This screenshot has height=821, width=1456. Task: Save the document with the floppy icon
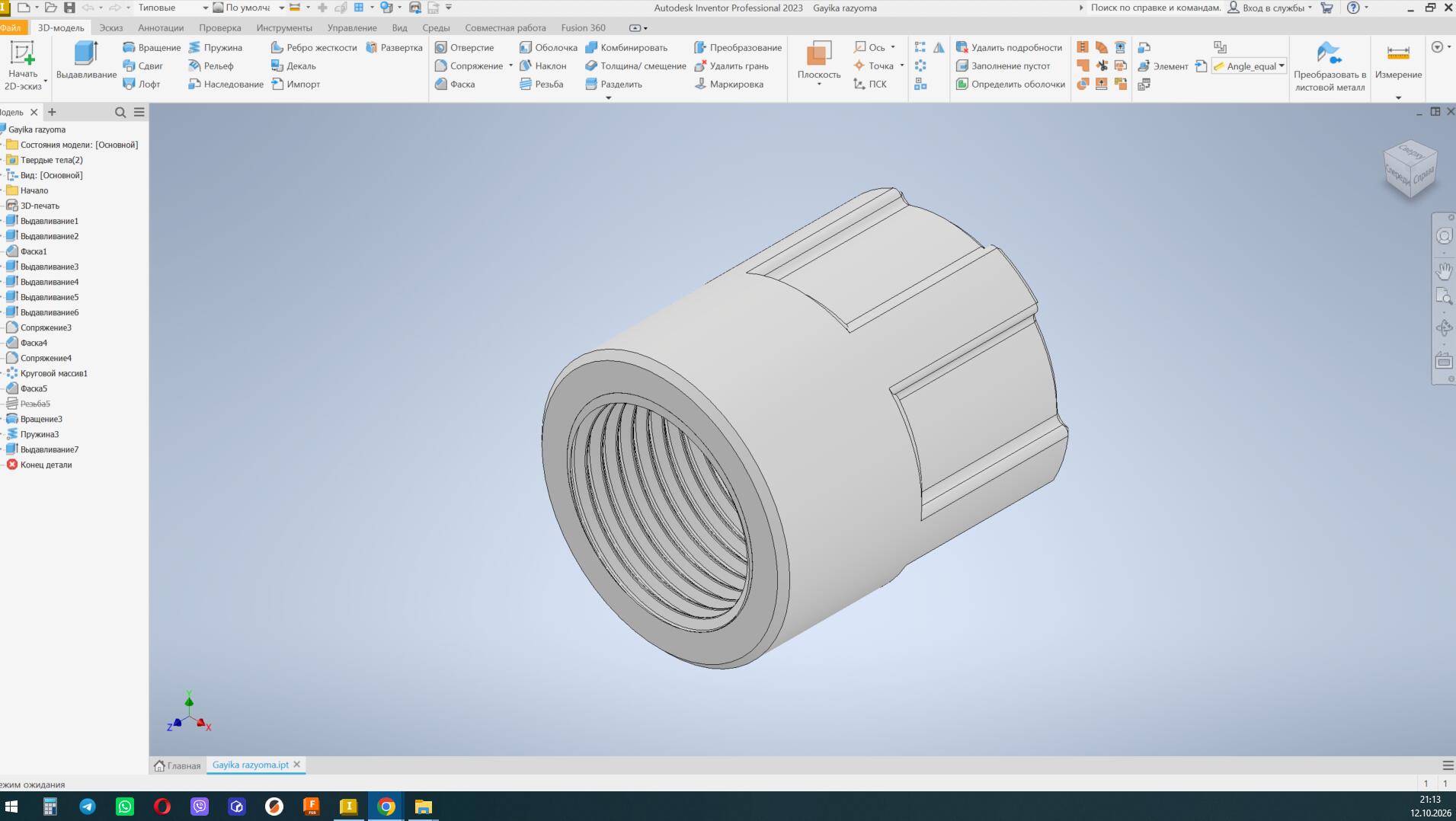(69, 8)
